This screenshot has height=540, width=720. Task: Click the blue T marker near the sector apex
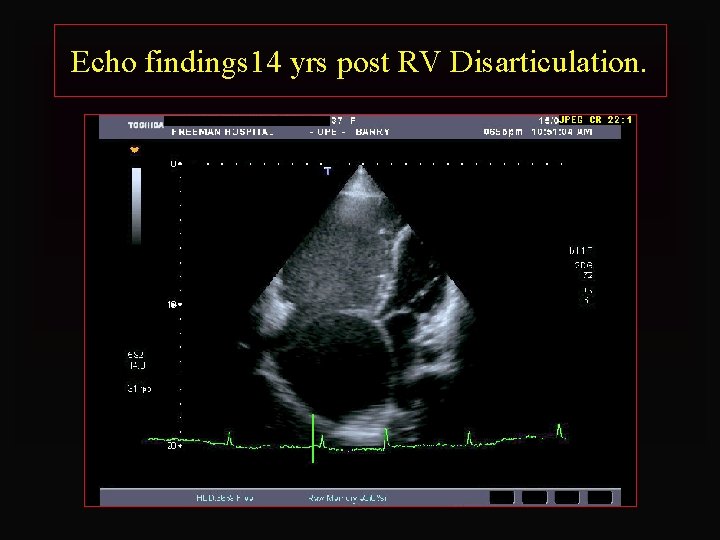point(327,171)
